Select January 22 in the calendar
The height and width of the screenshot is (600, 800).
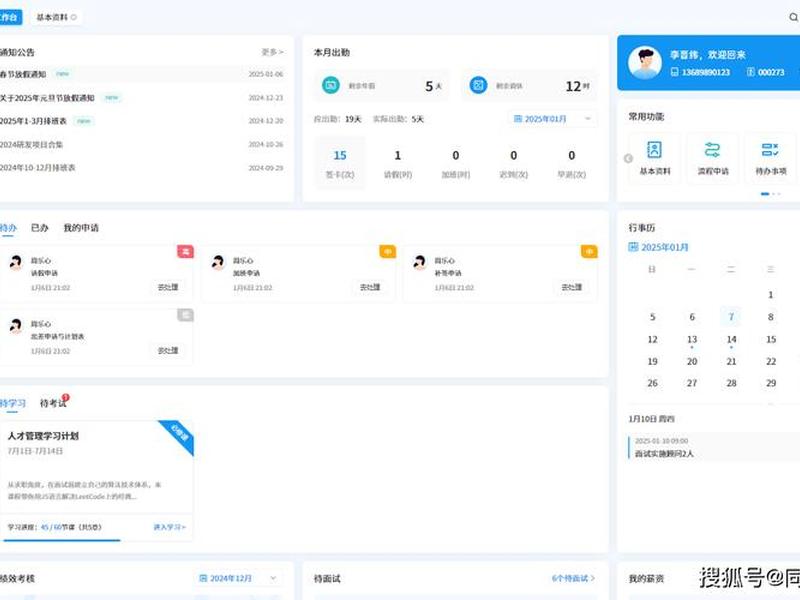tap(771, 361)
